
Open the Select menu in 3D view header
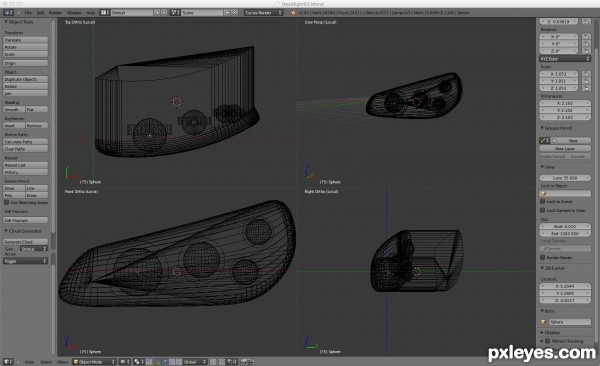46,362
